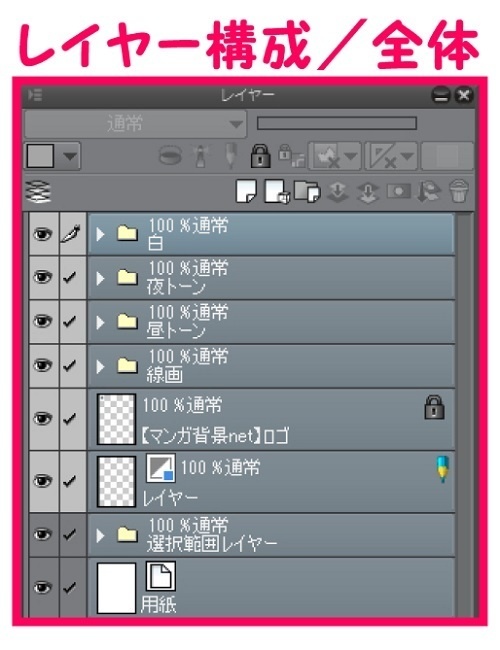
Task: Select the 【マンガ背景net】ロゴ layer thumbnail
Action: point(116,419)
